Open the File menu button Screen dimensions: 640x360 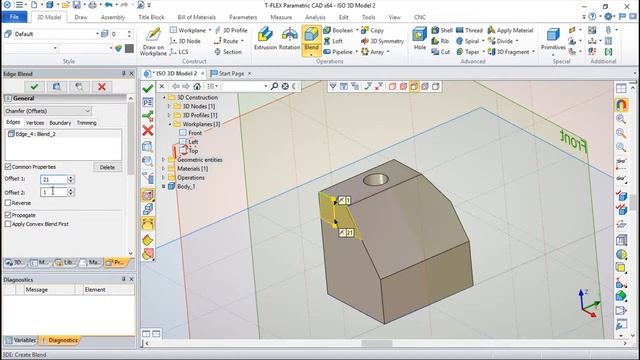pos(14,17)
